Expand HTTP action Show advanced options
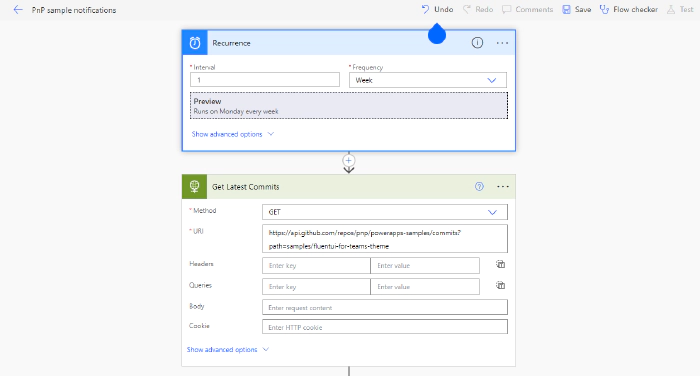The image size is (700, 376). (228, 349)
